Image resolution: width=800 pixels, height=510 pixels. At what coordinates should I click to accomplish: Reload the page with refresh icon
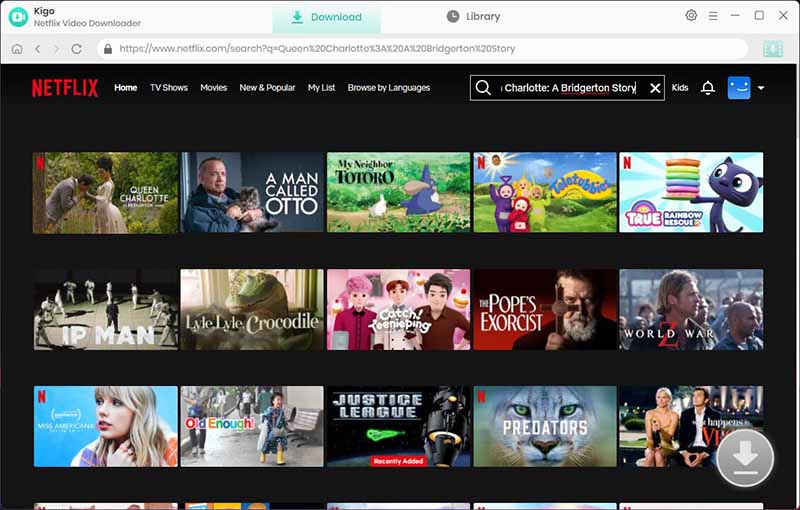77,48
